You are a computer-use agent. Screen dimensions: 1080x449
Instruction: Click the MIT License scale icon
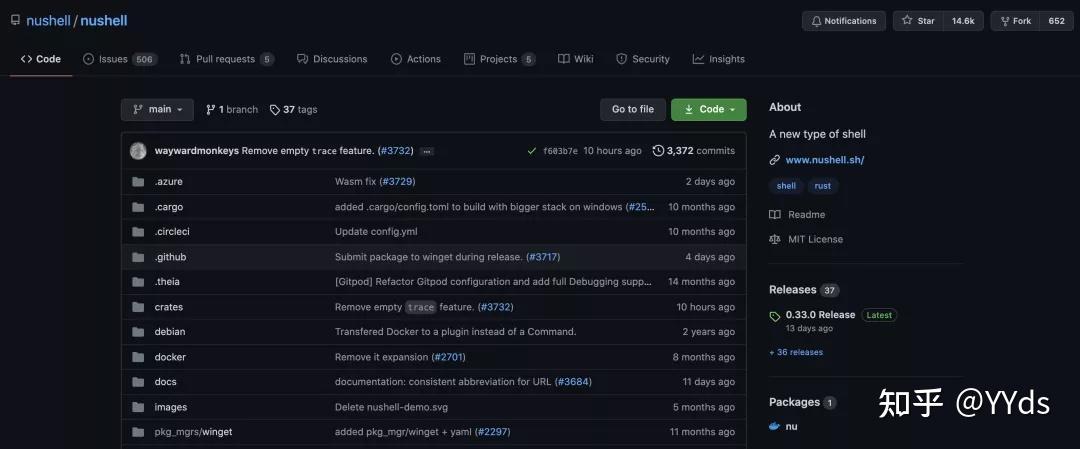(774, 239)
